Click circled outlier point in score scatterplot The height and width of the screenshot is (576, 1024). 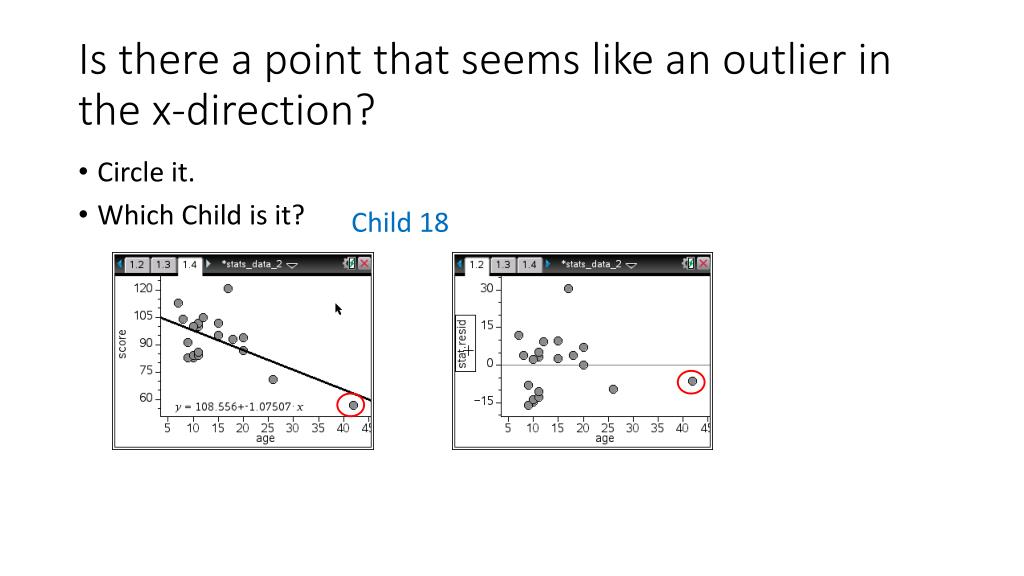point(353,405)
